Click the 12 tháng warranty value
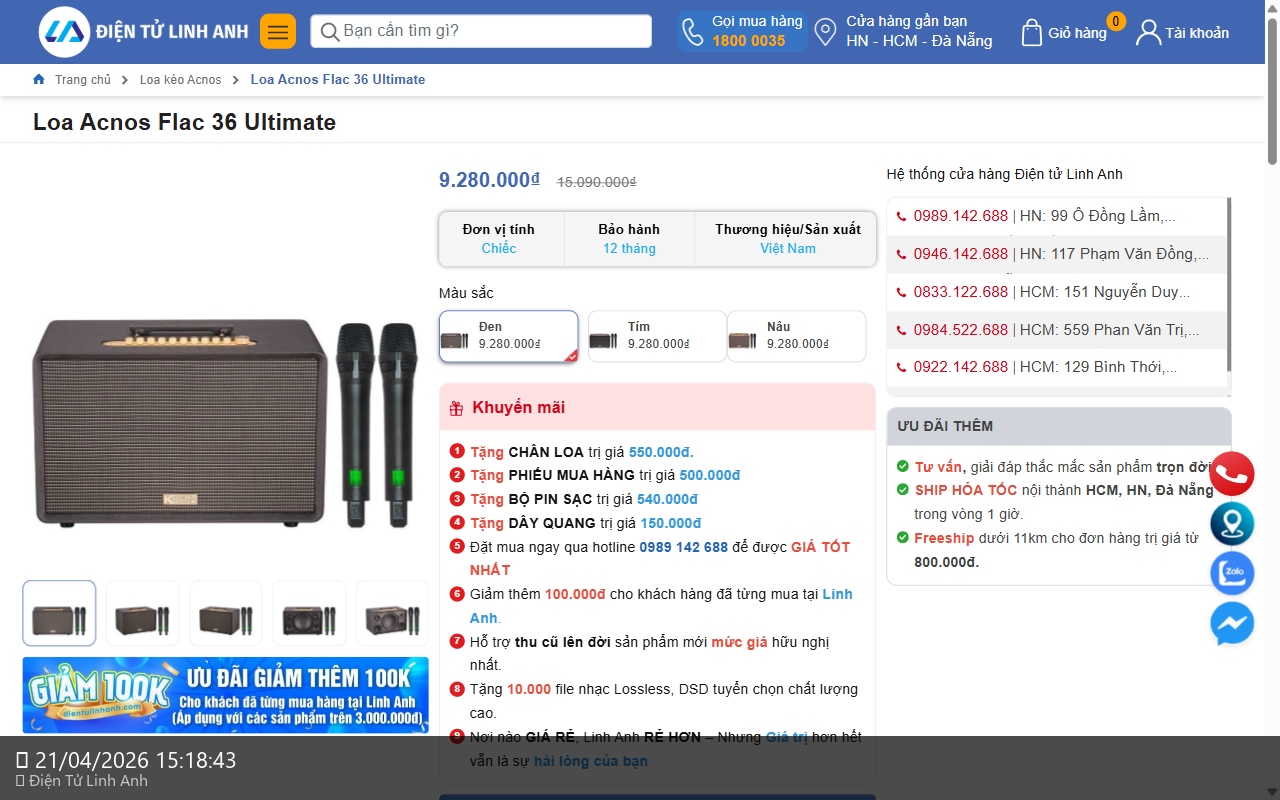Viewport: 1280px width, 800px height. [629, 248]
